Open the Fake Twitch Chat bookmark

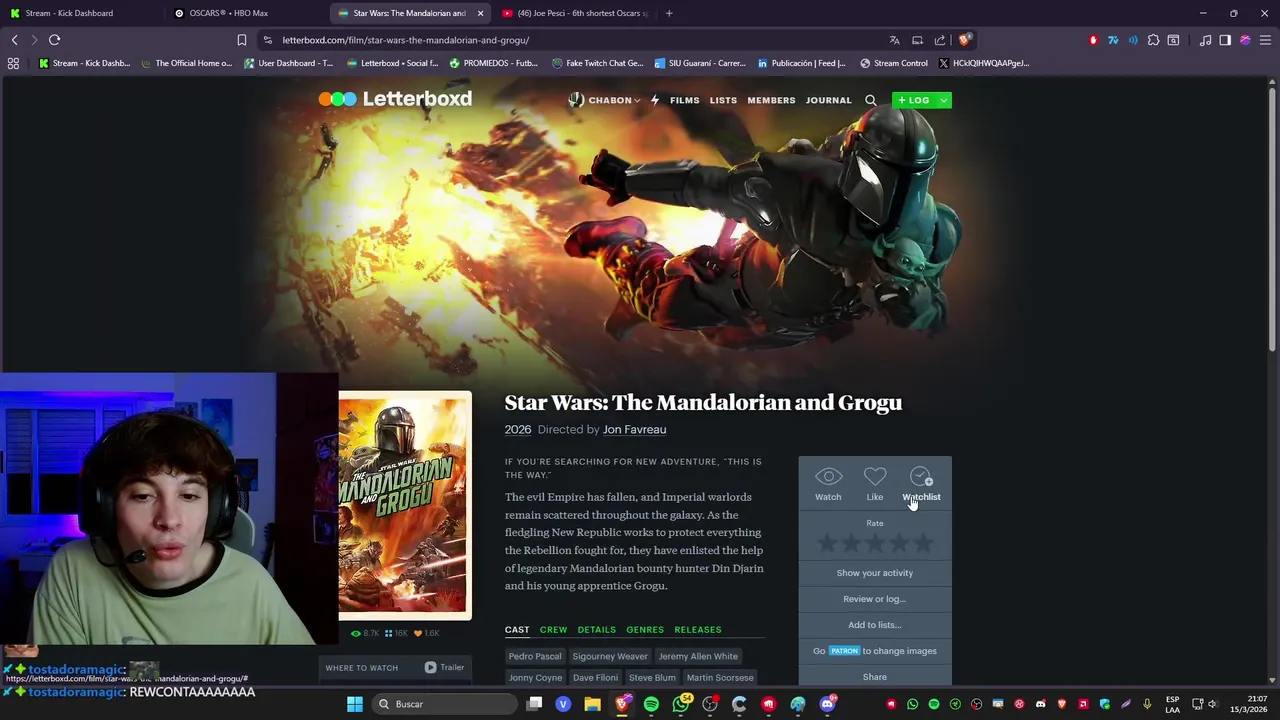598,63
